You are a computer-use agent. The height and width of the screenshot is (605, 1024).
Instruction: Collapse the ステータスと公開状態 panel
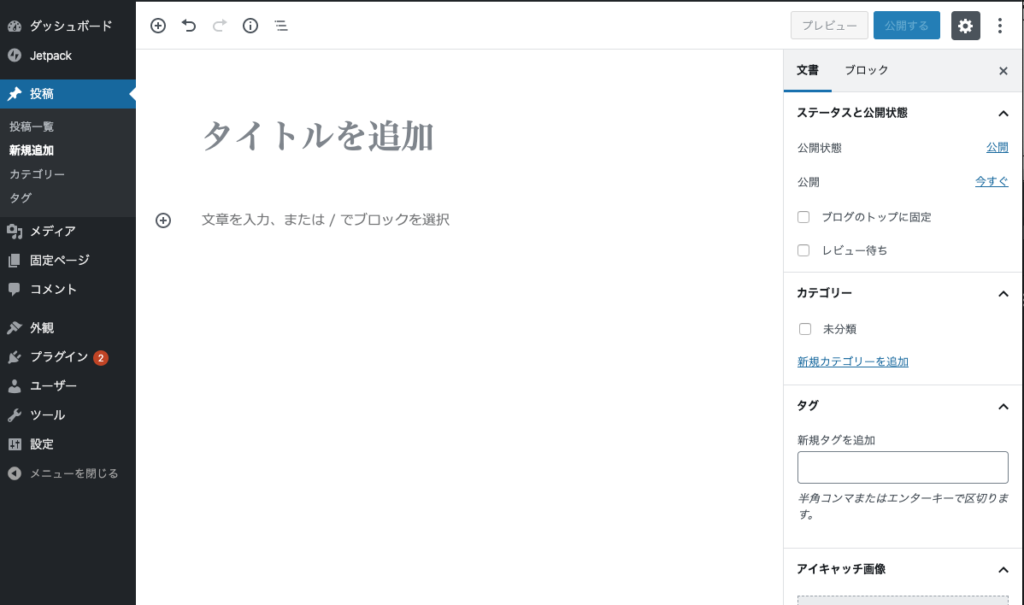pos(1003,114)
